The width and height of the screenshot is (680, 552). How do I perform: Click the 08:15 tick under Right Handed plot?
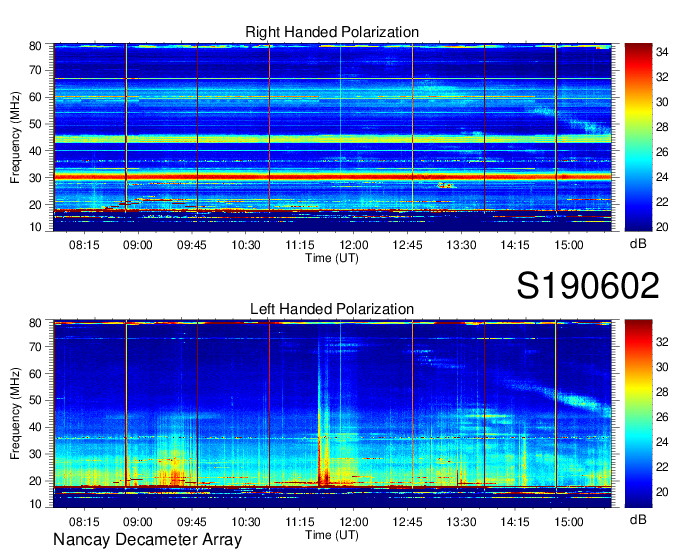click(x=84, y=245)
